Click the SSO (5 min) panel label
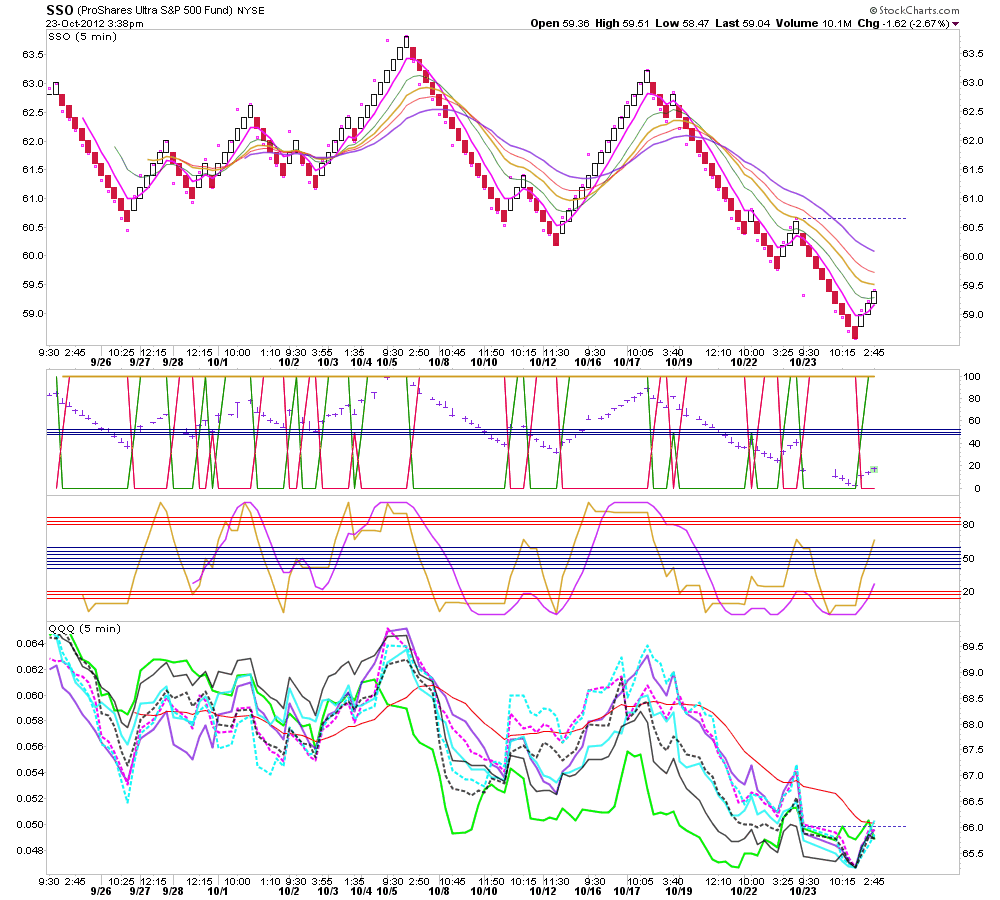Image resolution: width=1000 pixels, height=900 pixels. point(82,36)
